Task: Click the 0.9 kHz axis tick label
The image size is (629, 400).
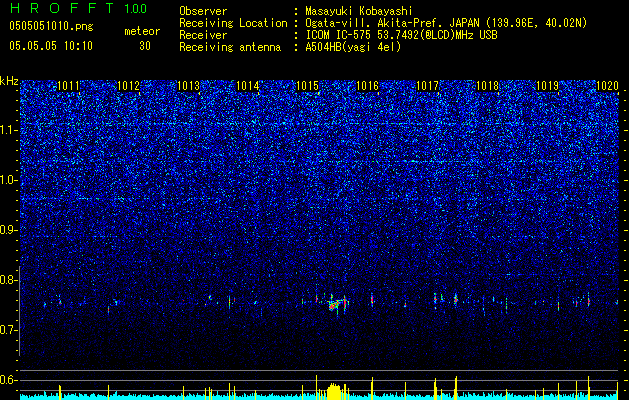Action: [9, 230]
